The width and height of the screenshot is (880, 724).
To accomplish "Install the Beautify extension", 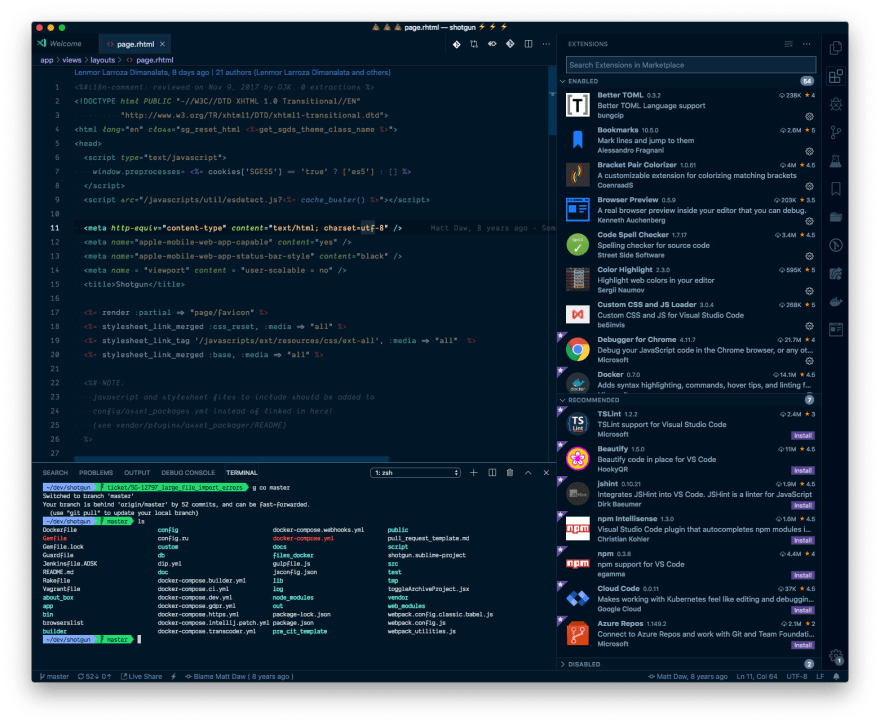I will (x=803, y=470).
